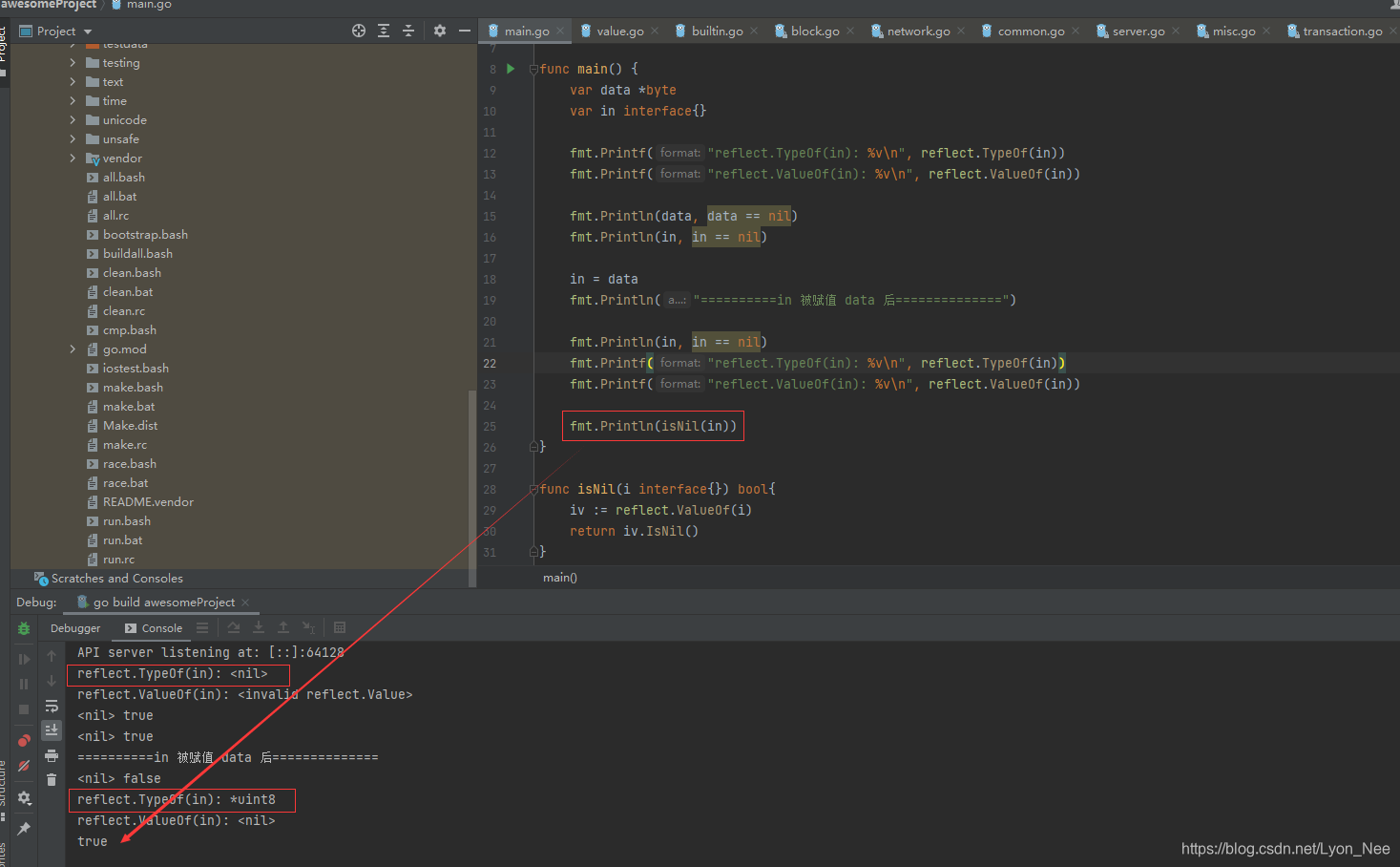Click the Expand All icon in Project panel
The image size is (1400, 867).
pos(384,31)
